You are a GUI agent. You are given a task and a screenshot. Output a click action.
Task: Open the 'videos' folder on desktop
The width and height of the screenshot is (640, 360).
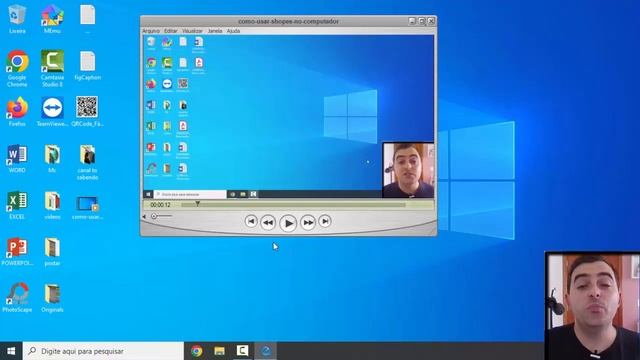[52, 205]
